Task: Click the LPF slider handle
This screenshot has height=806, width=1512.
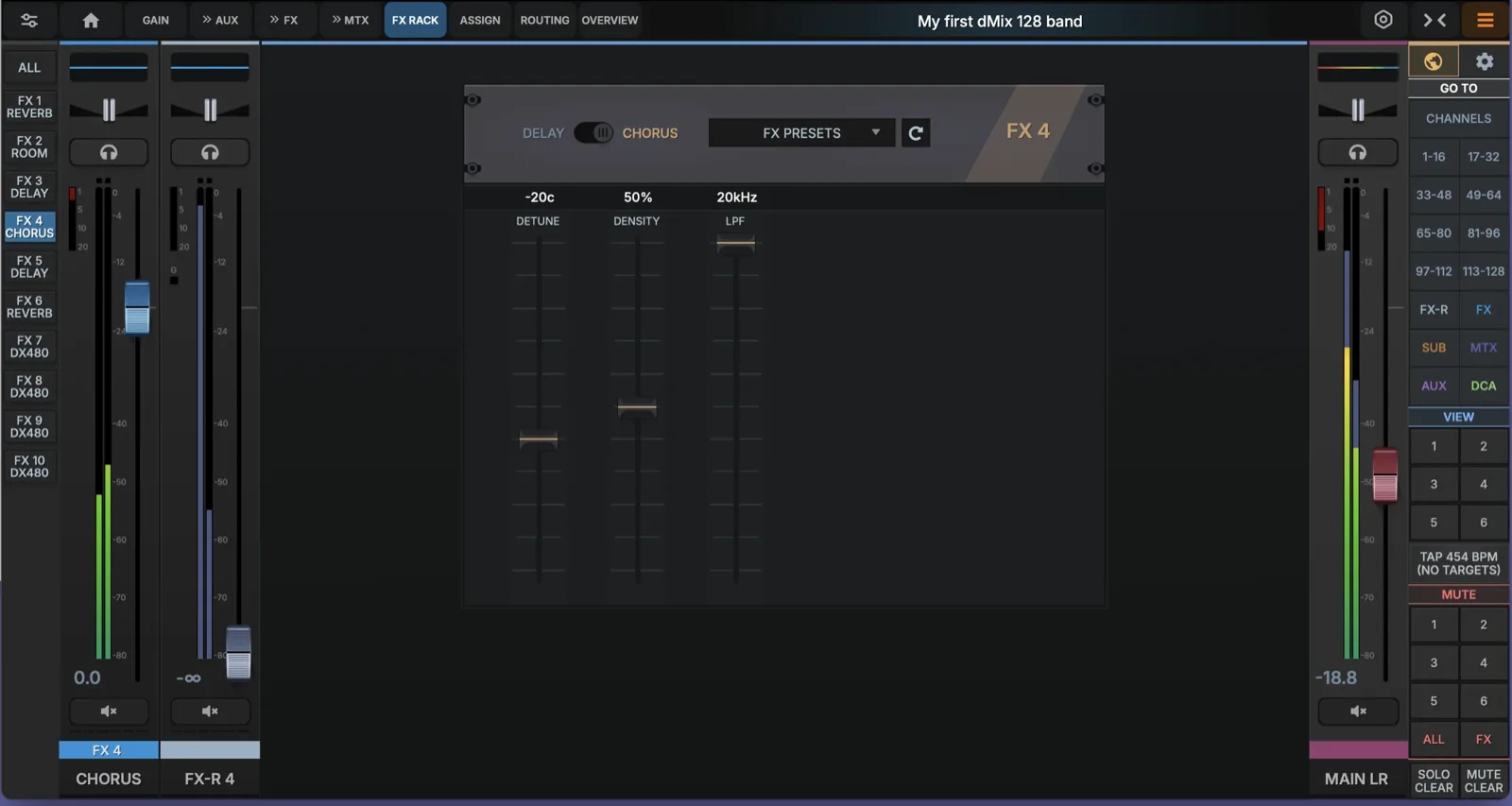Action: 735,244
